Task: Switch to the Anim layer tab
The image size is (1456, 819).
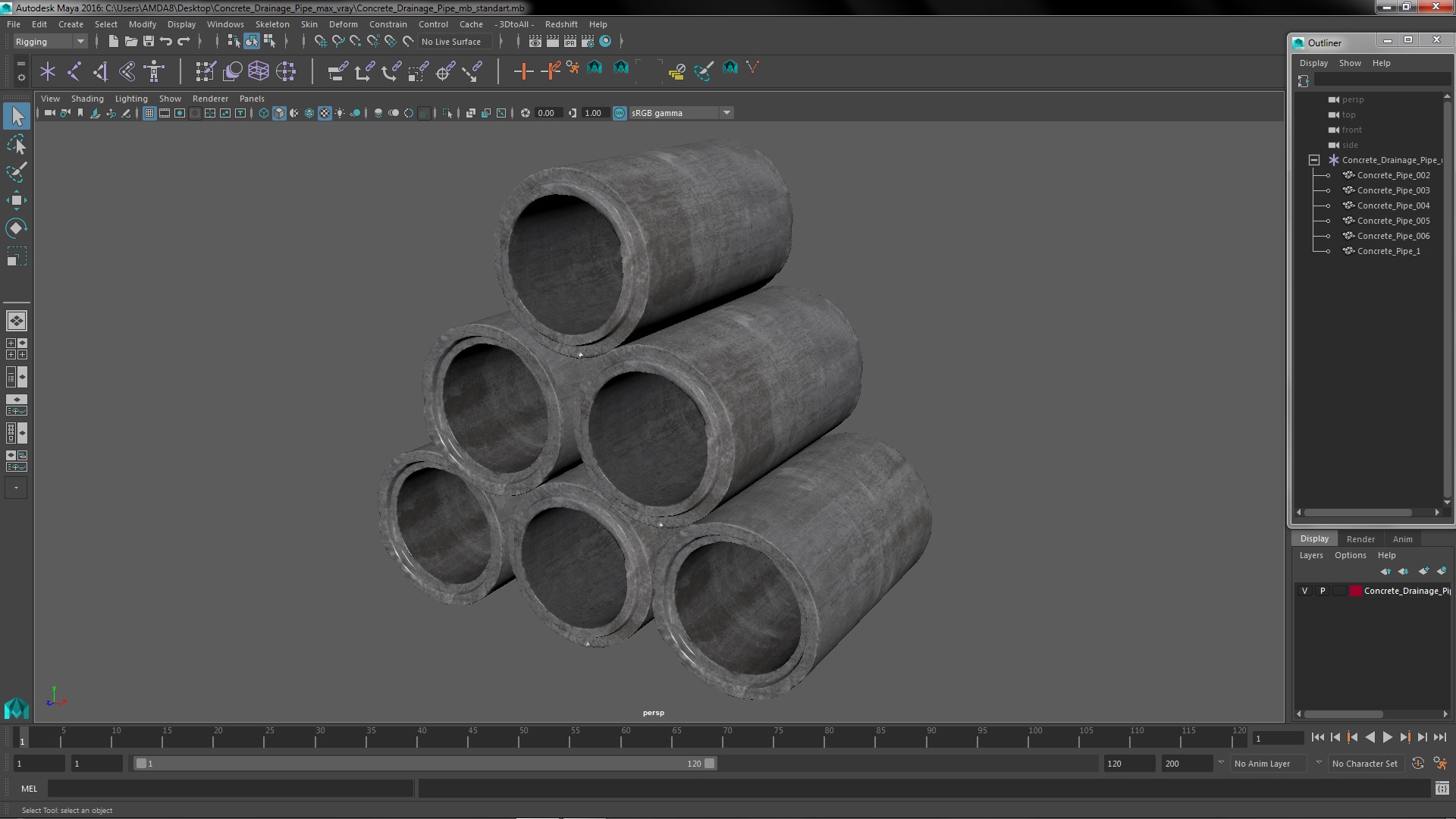Action: (1402, 539)
